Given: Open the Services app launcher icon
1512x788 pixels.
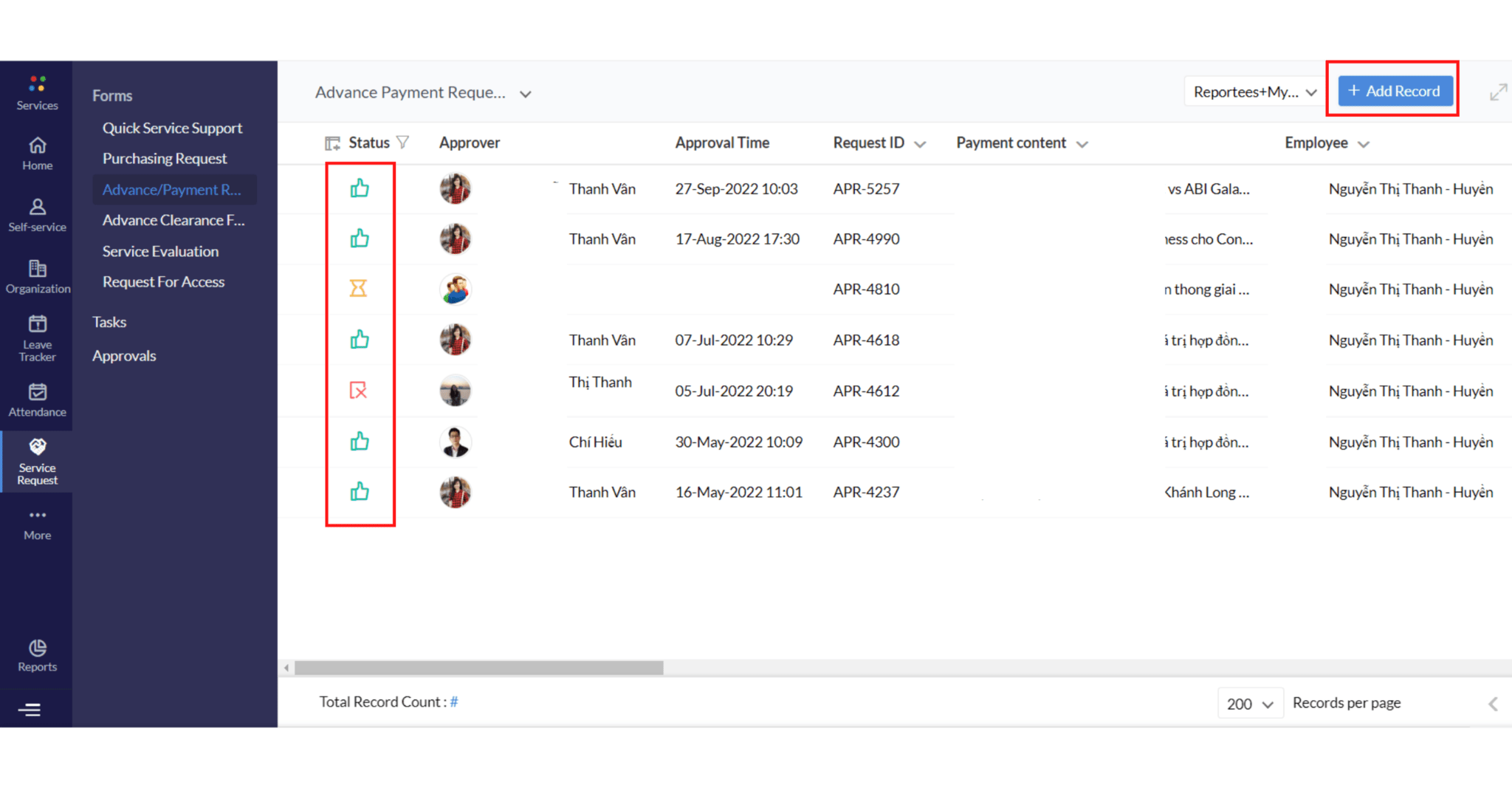Looking at the screenshot, I should point(36,83).
